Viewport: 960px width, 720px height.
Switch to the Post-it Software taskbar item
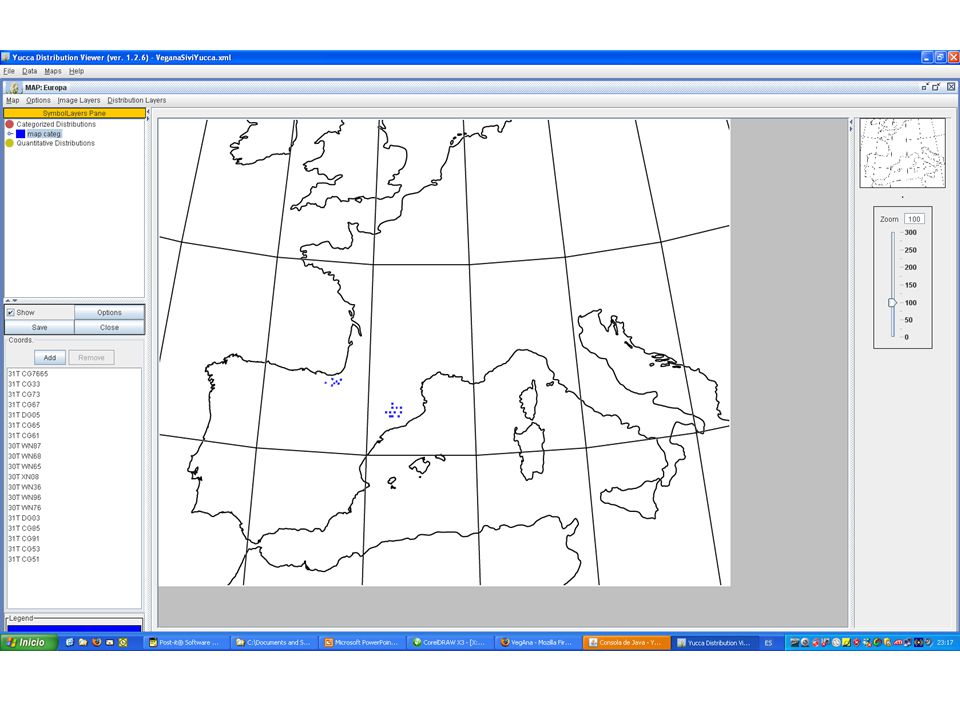(186, 642)
